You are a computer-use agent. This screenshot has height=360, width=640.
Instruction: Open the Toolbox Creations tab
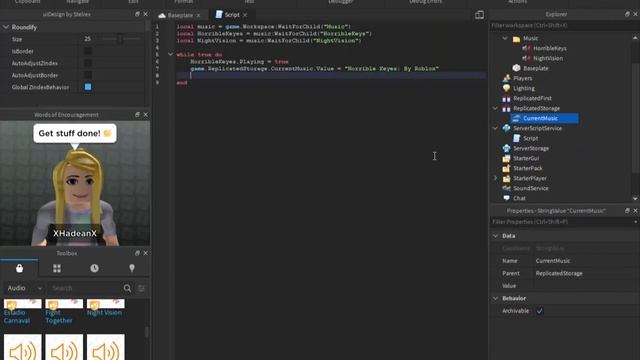(x=132, y=268)
